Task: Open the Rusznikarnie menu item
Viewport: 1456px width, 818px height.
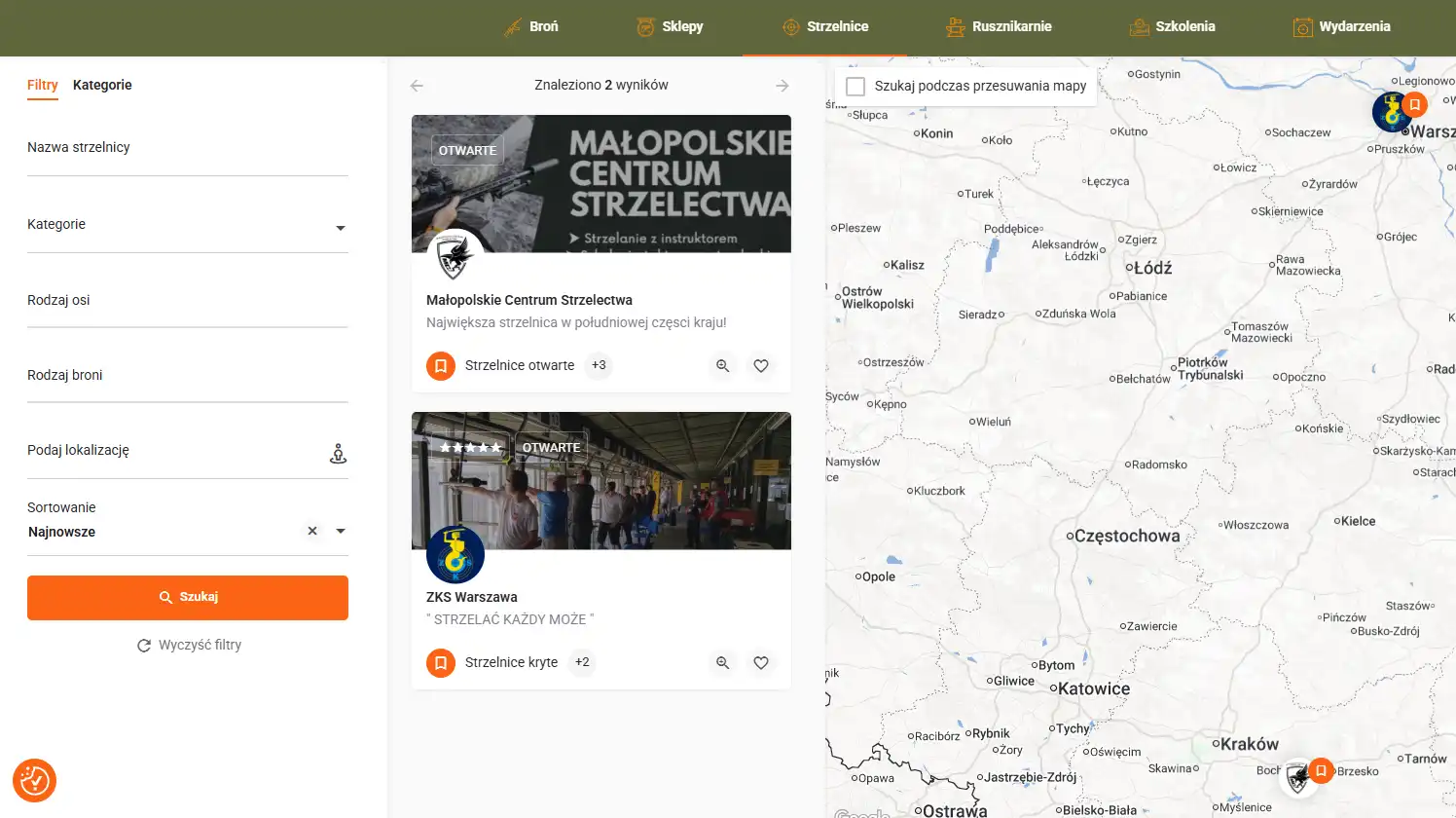Action: pyautogui.click(x=999, y=27)
